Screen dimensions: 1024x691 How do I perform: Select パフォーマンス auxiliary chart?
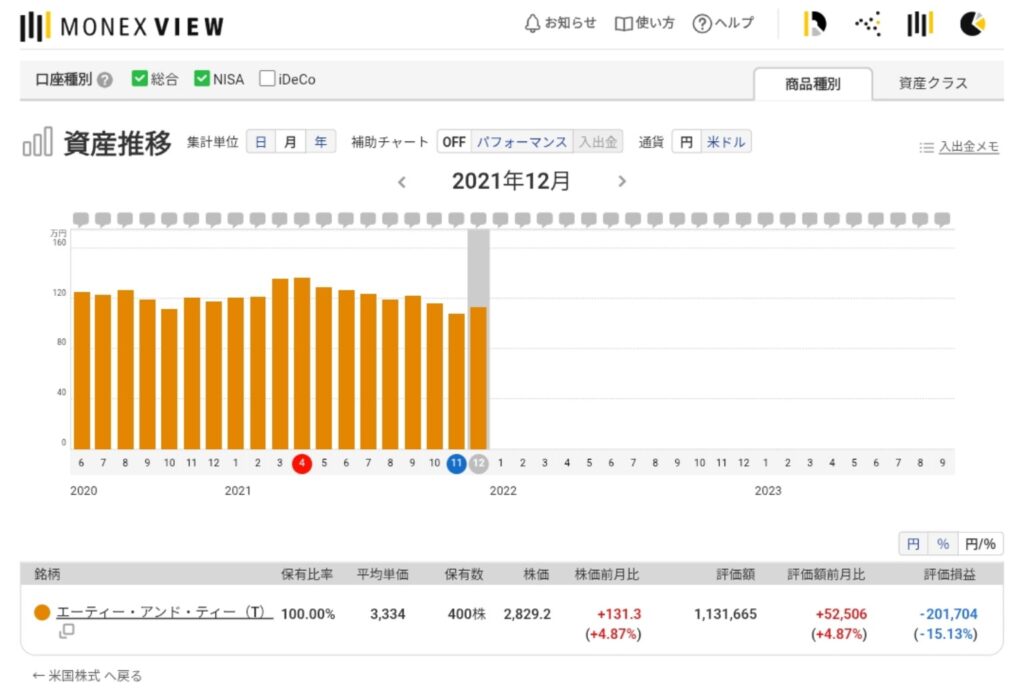(x=522, y=142)
